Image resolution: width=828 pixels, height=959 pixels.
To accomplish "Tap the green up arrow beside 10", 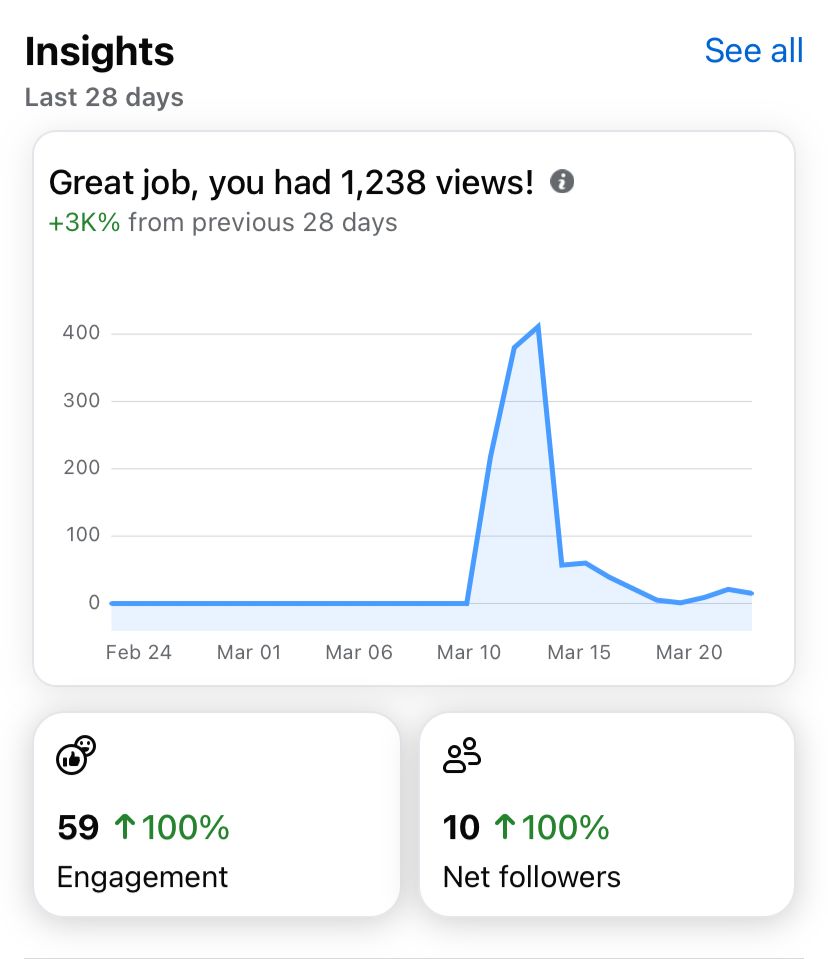I will point(504,828).
